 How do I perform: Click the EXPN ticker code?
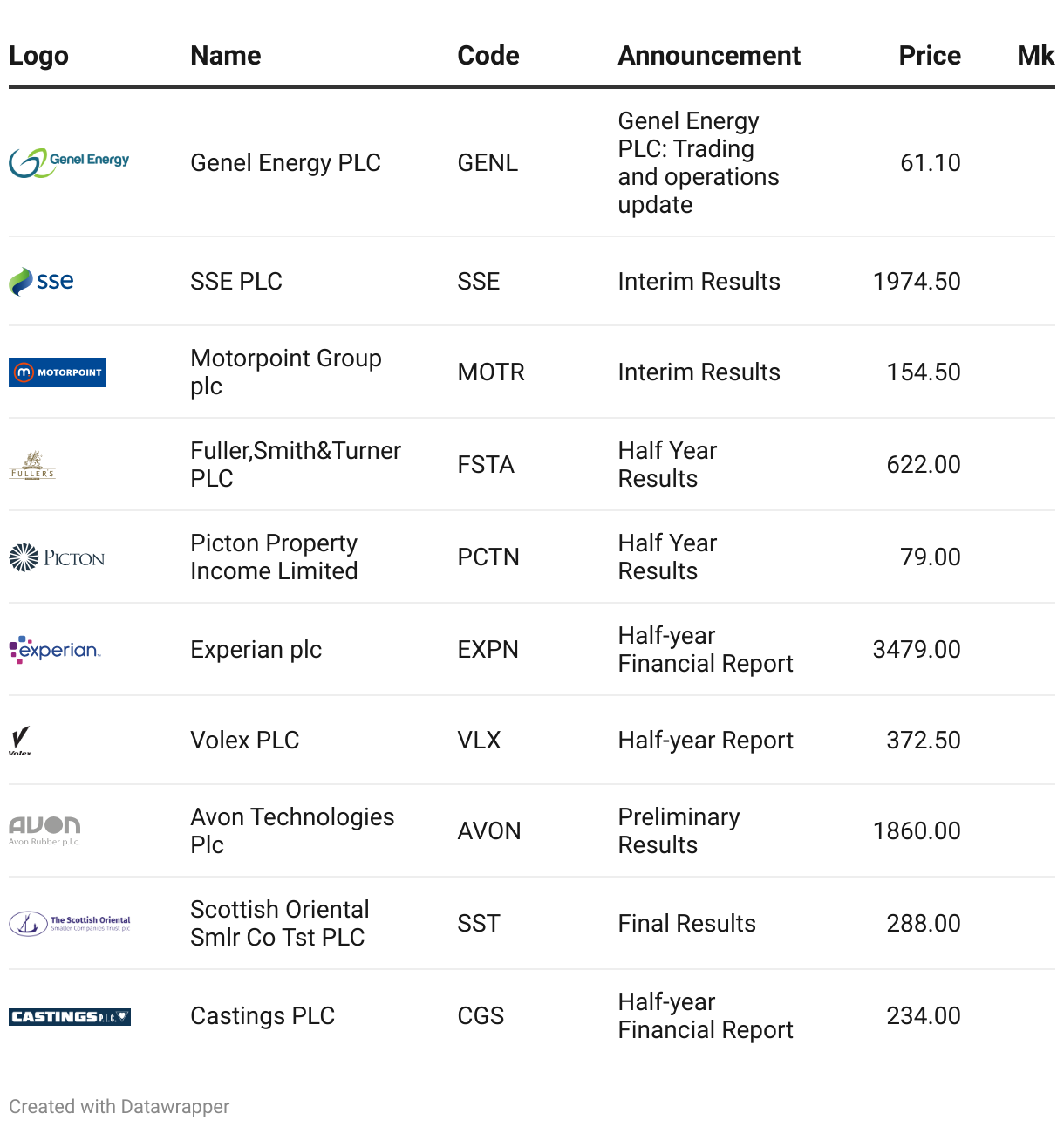coord(488,650)
